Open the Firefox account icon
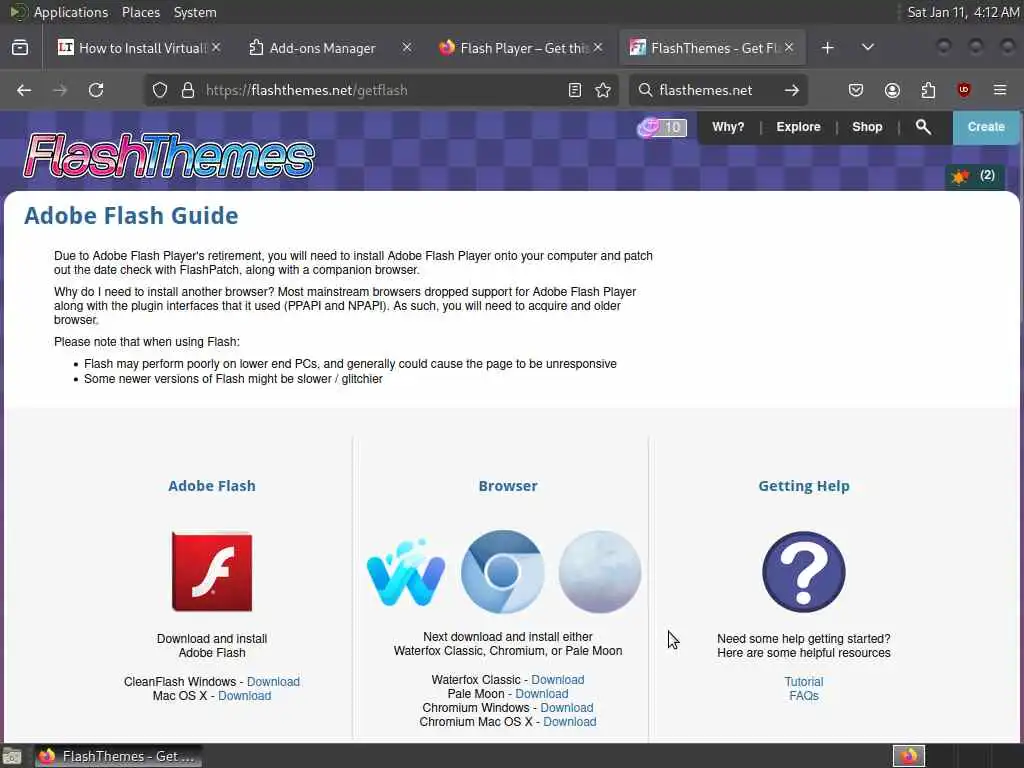Image resolution: width=1024 pixels, height=768 pixels. [892, 90]
